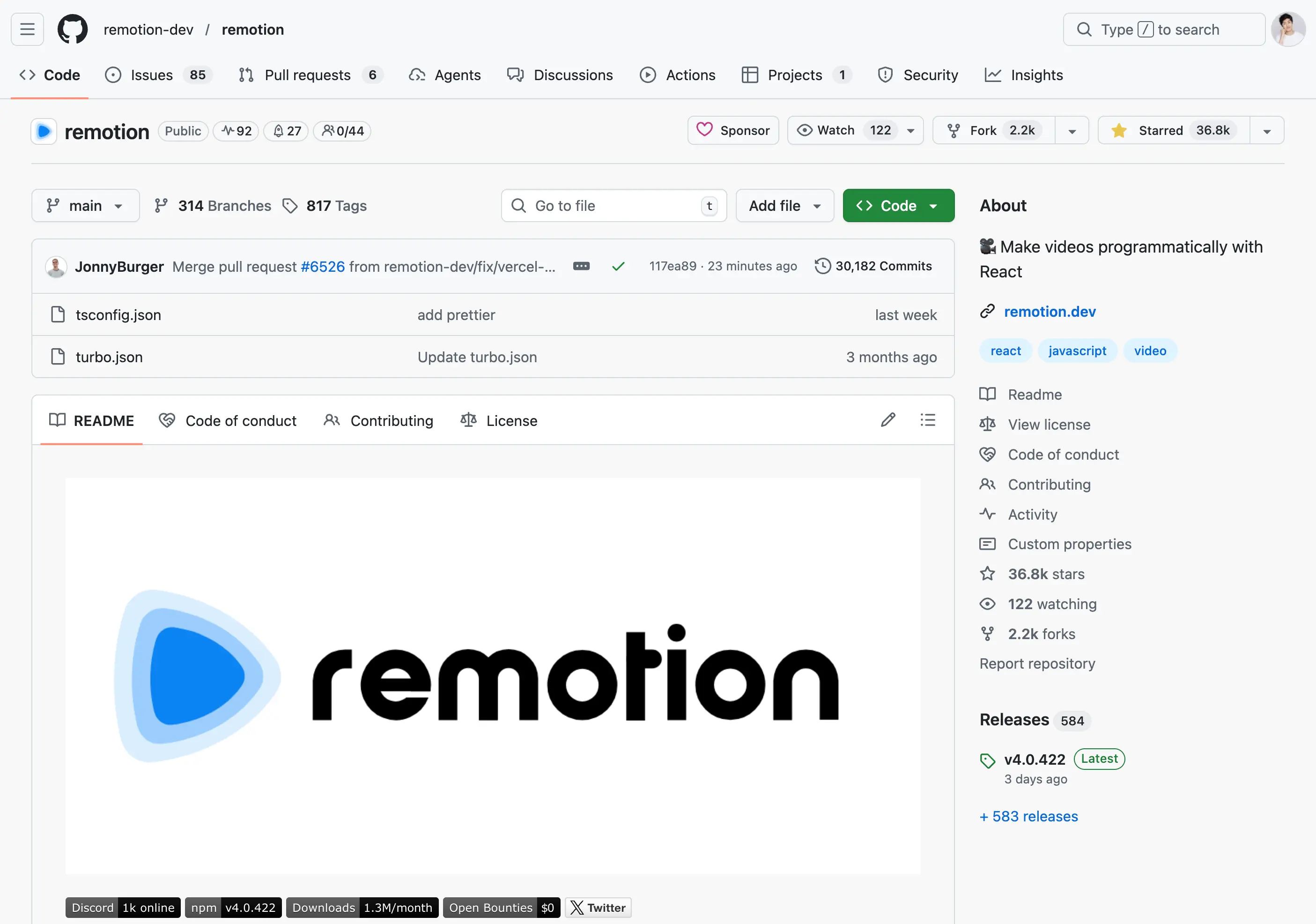Open the green Code dropdown
This screenshot has height=924, width=1316.
pos(898,205)
